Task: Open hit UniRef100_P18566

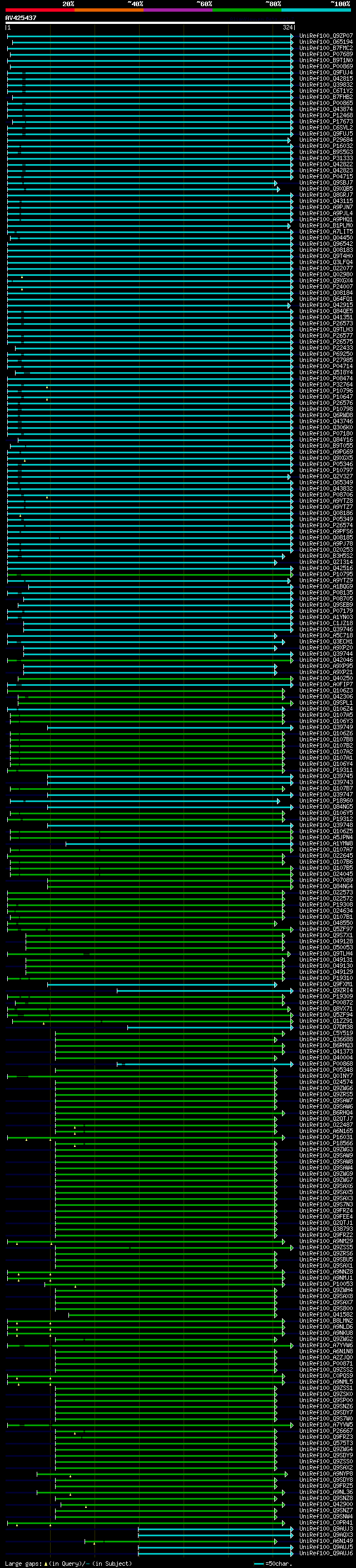Action: click(x=326, y=1143)
